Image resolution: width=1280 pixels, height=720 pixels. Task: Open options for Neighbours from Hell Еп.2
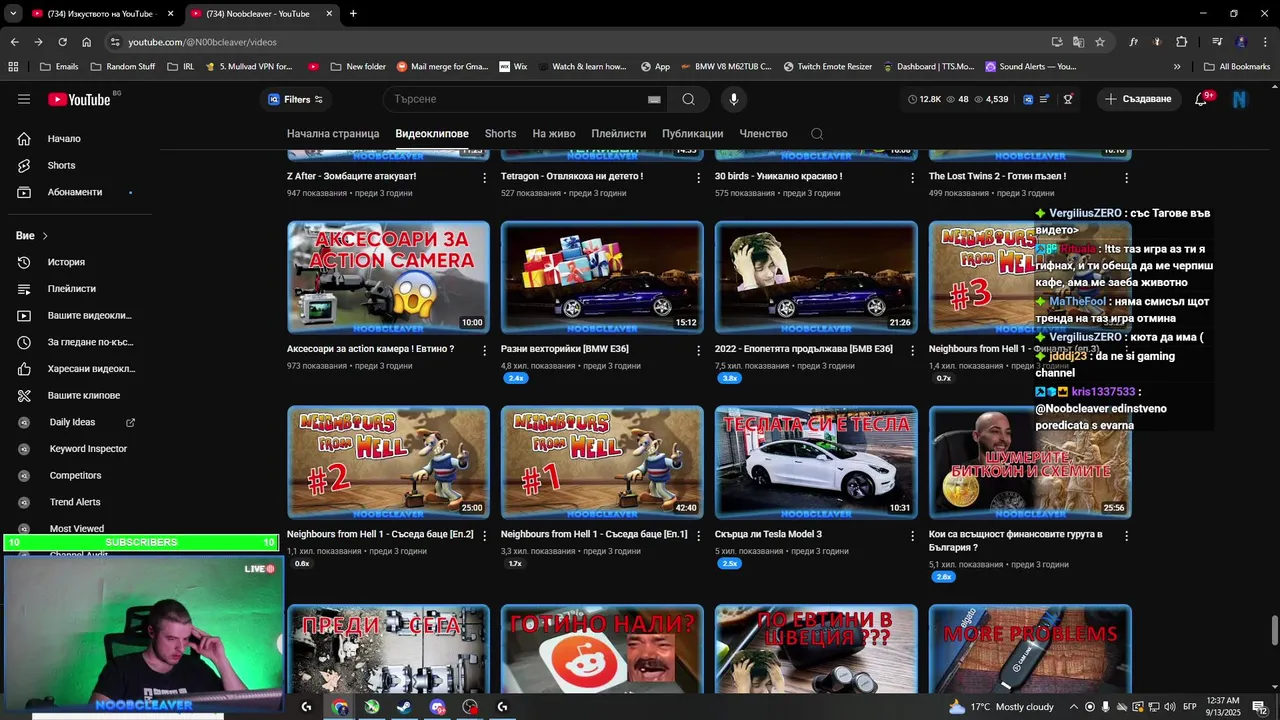click(x=484, y=536)
